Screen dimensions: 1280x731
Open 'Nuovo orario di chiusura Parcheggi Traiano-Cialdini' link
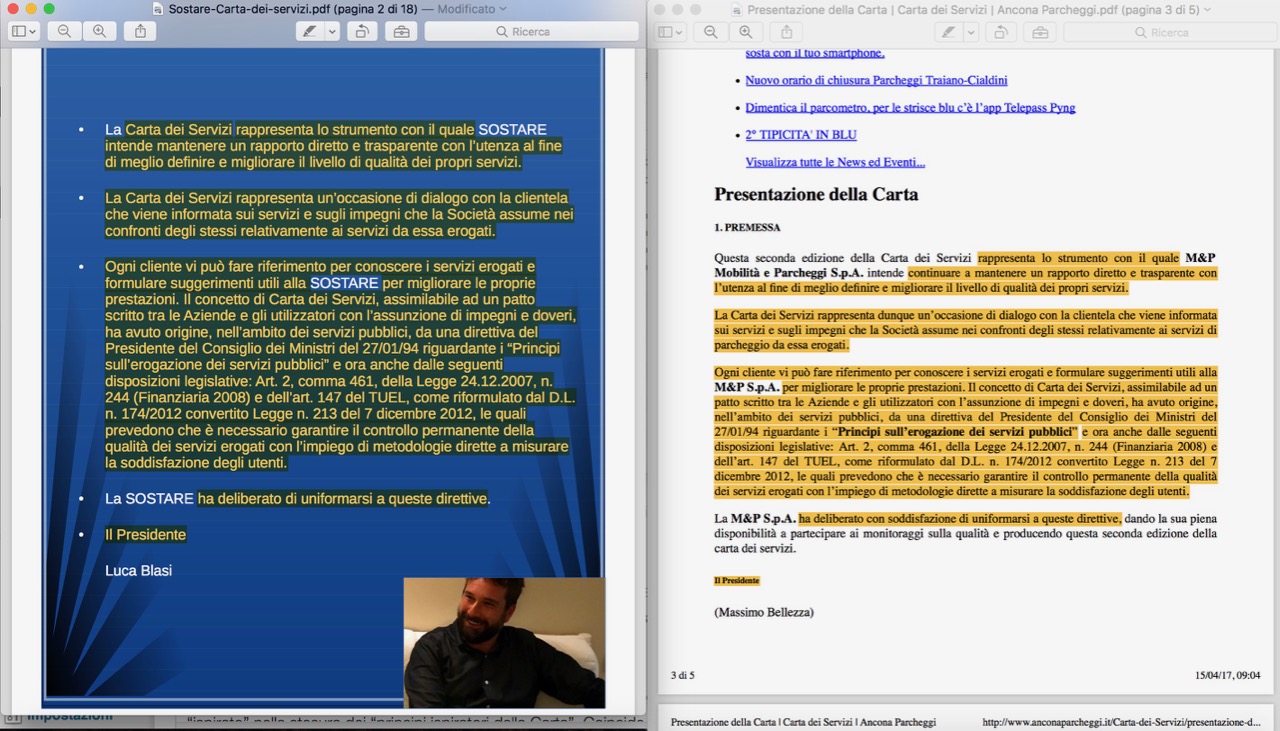[876, 80]
